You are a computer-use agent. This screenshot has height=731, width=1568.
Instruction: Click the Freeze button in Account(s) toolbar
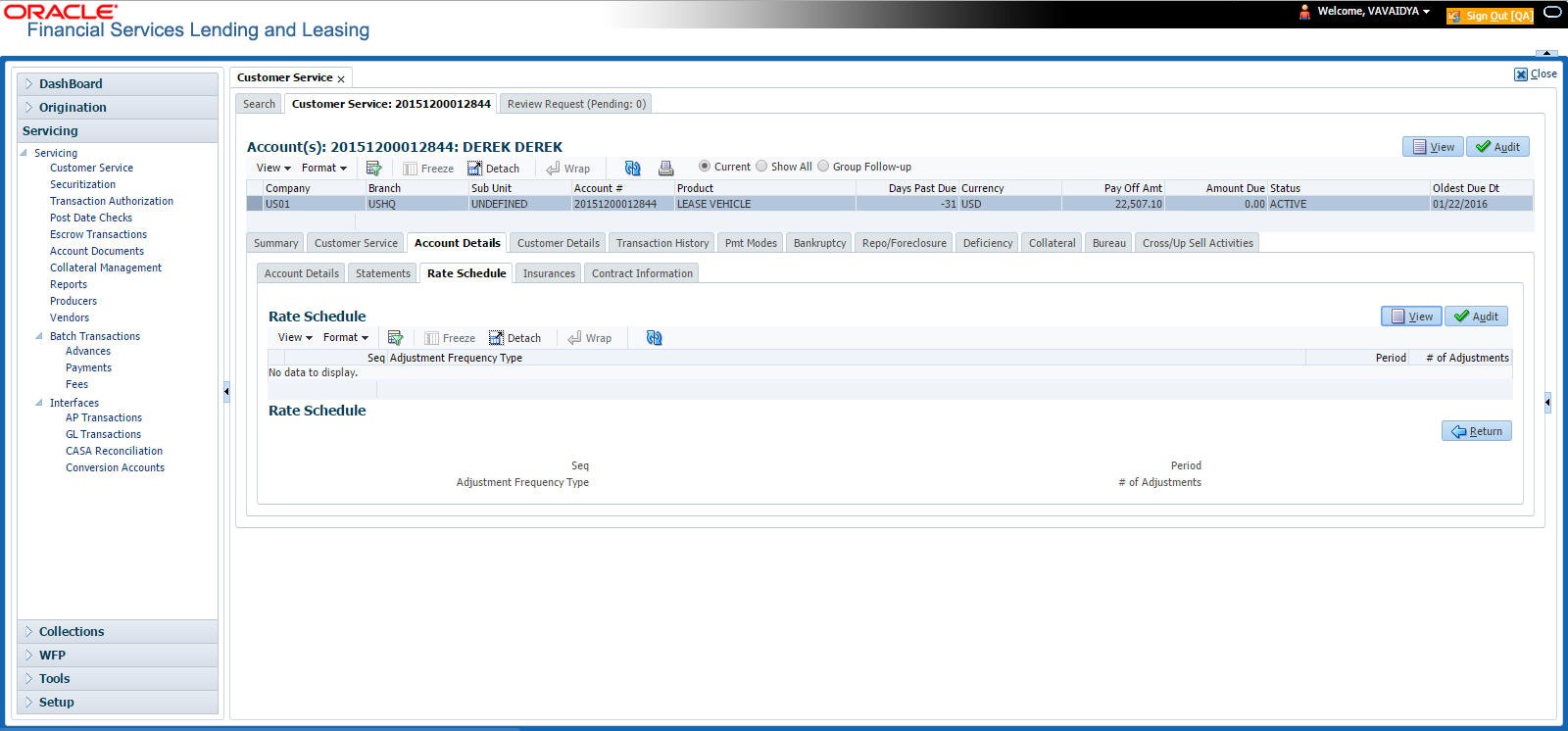point(428,169)
